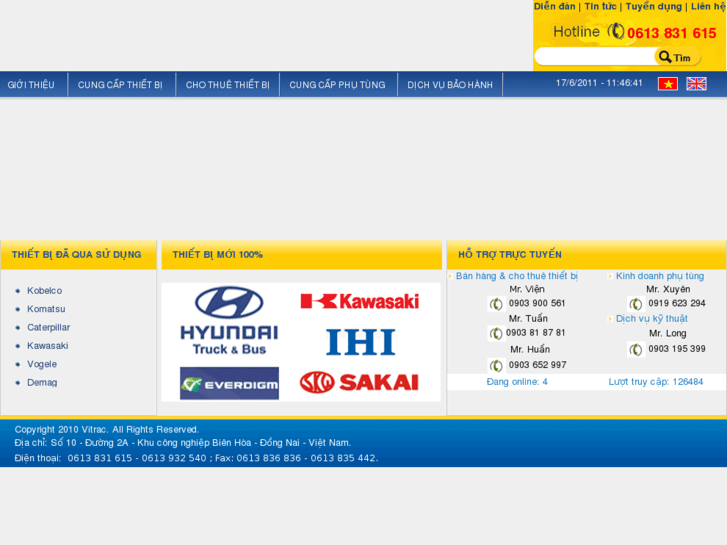The height and width of the screenshot is (545, 727).
Task: Click Thiết Bị Đã Qua Sử Dụng header
Action: pyautogui.click(x=77, y=255)
